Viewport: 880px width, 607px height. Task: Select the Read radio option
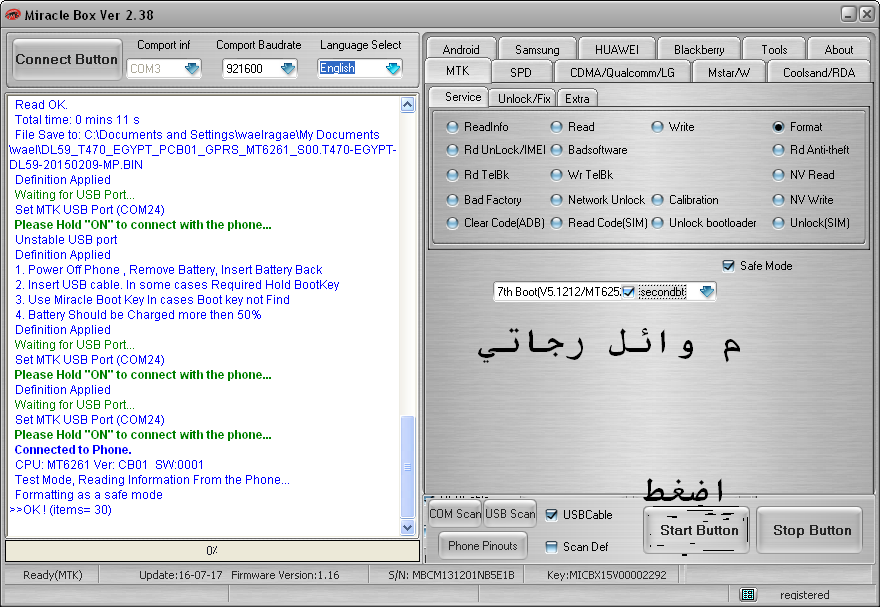pos(556,127)
